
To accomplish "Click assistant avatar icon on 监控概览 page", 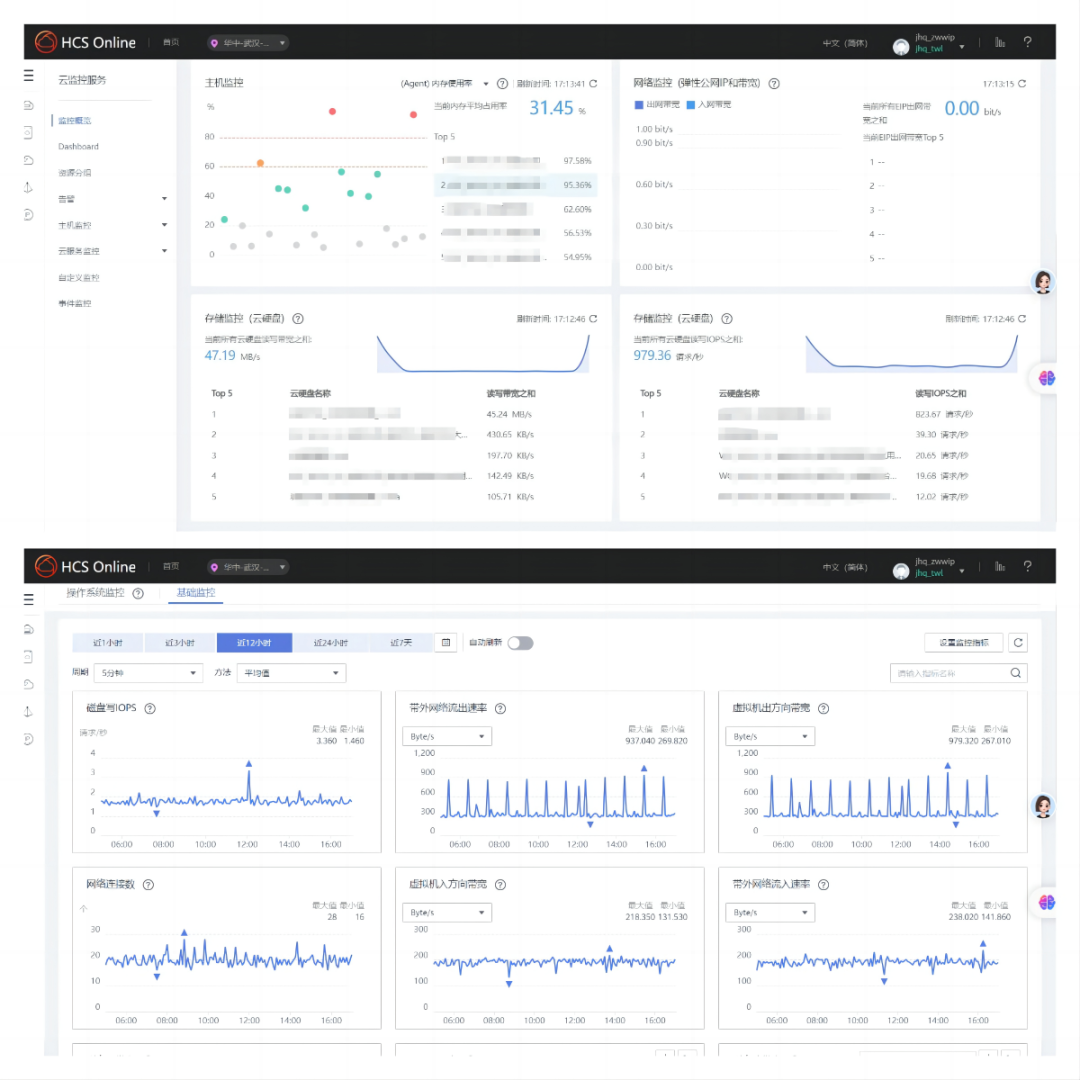I will pos(1043,281).
